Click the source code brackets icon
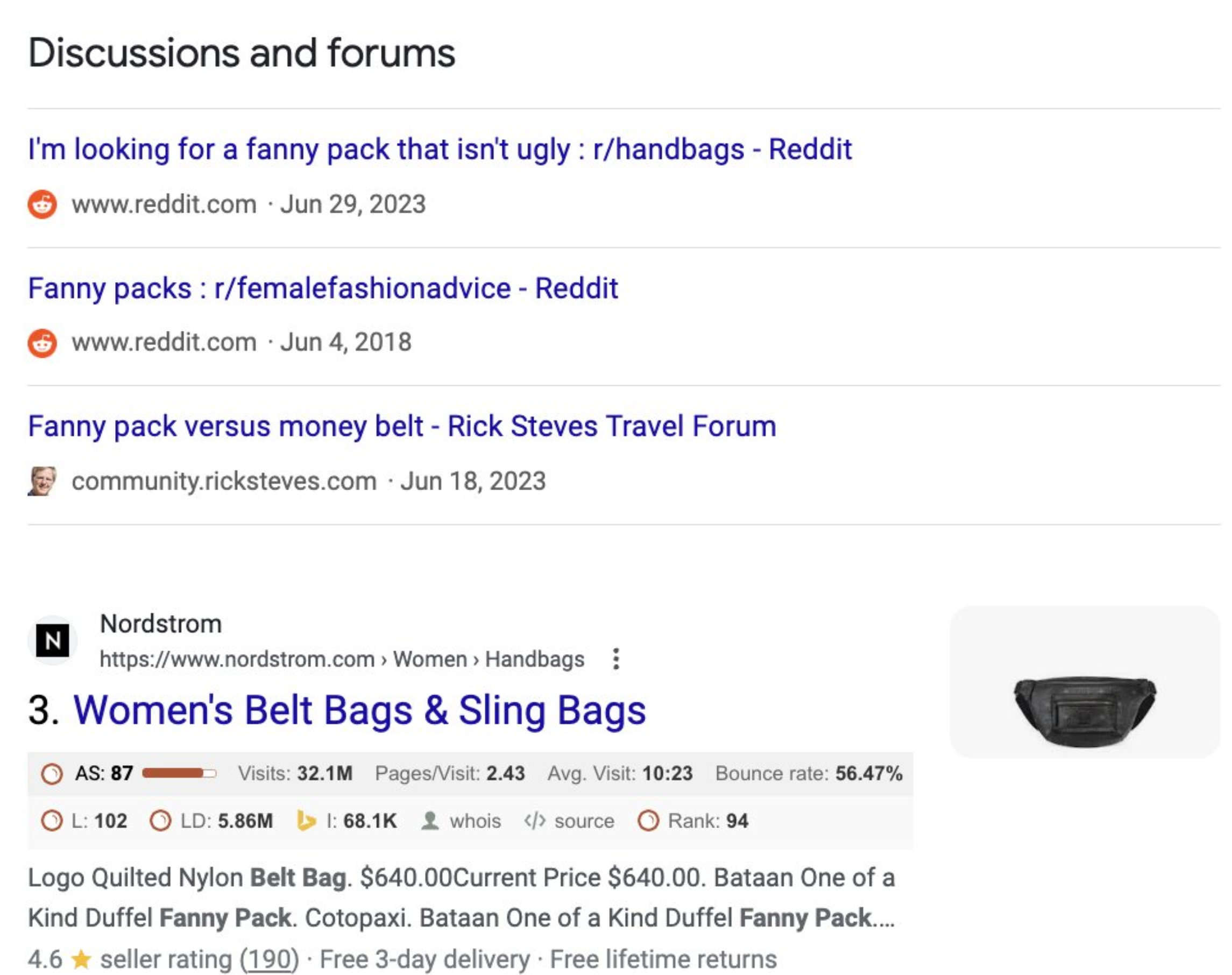This screenshot has width=1232, height=975. pyautogui.click(x=535, y=821)
